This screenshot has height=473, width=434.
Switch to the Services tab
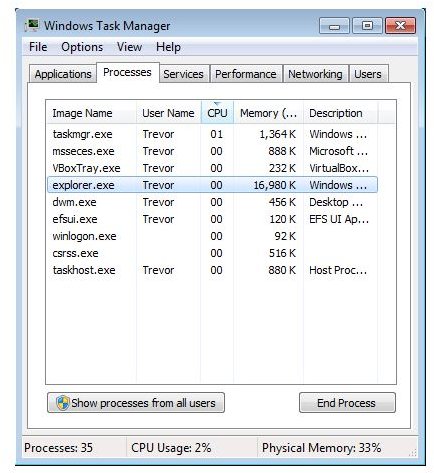click(183, 74)
